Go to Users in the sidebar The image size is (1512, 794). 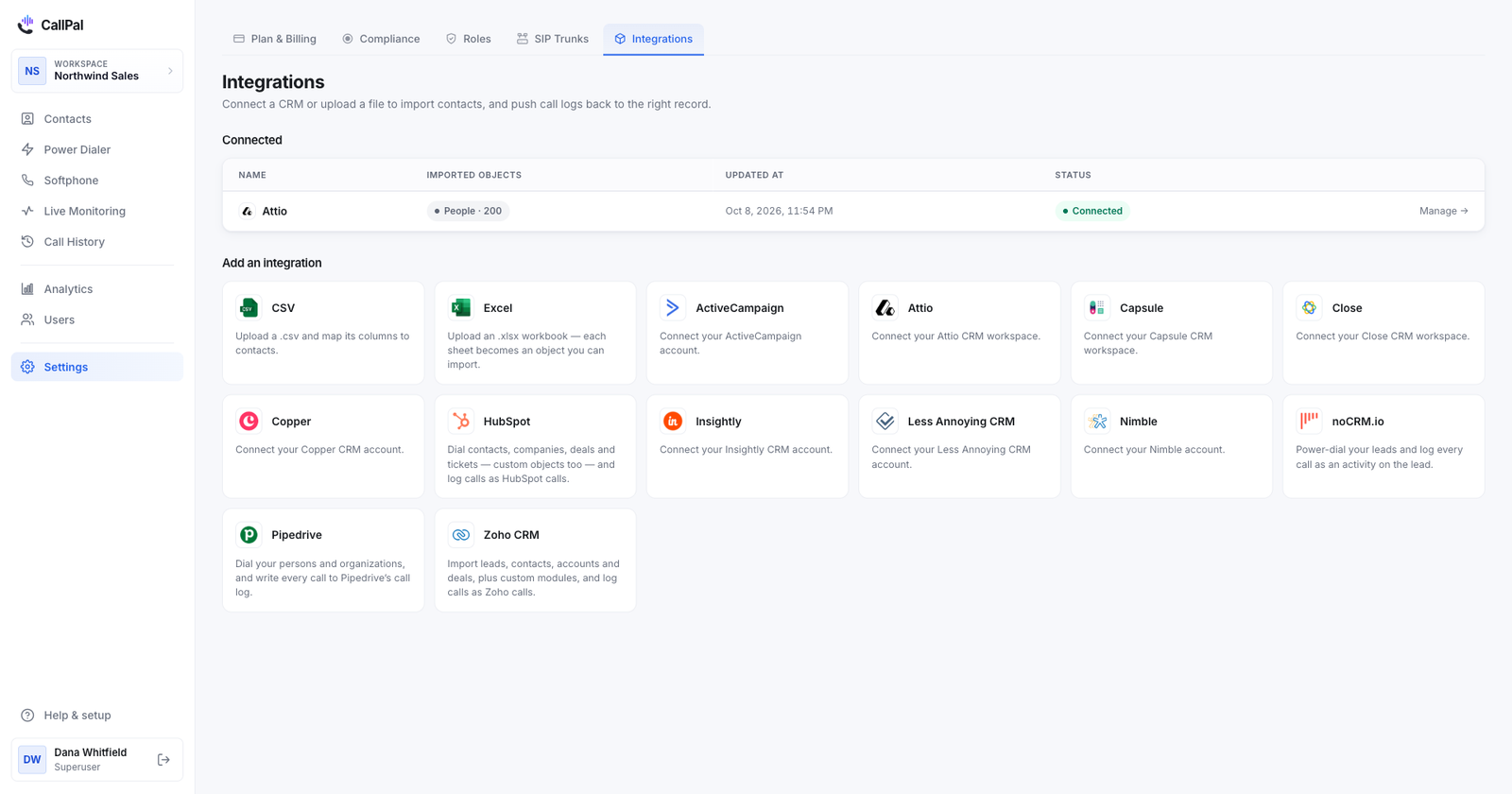[x=97, y=319]
